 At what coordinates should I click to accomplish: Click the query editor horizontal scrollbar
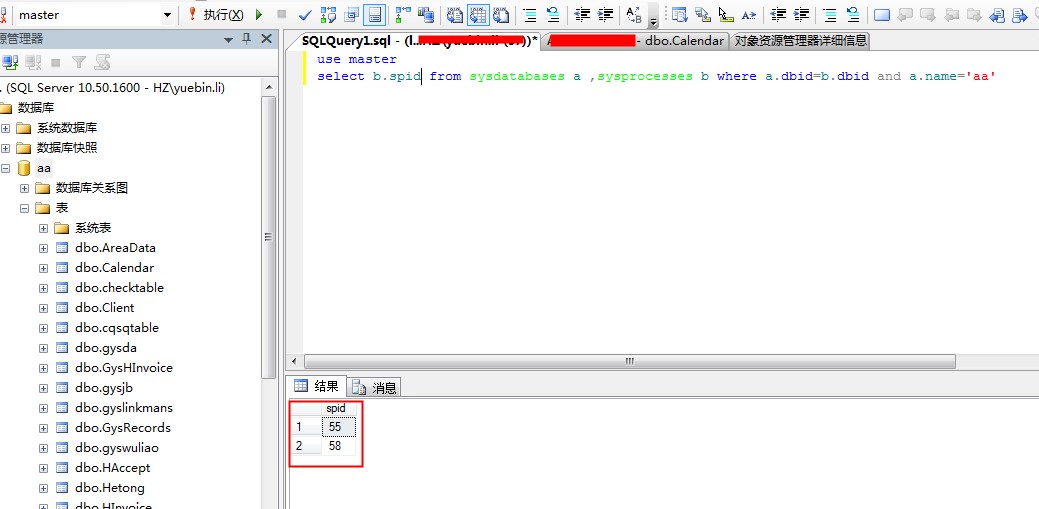[630, 361]
